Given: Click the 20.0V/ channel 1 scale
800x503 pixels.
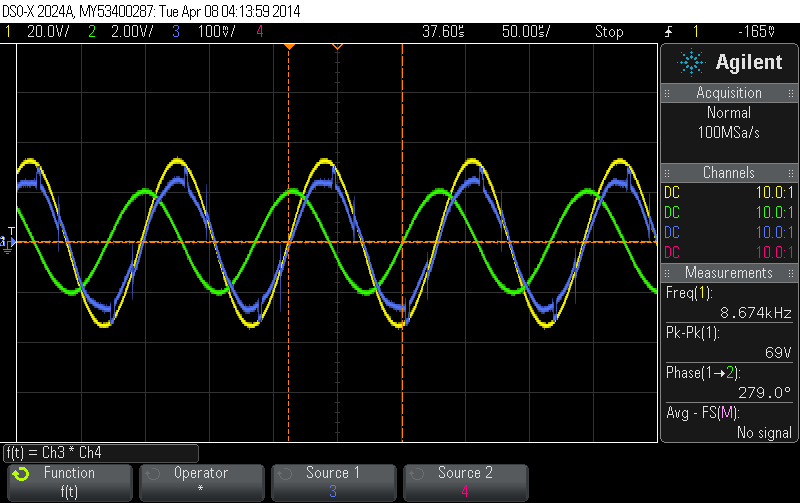Looking at the screenshot, I should click(48, 32).
